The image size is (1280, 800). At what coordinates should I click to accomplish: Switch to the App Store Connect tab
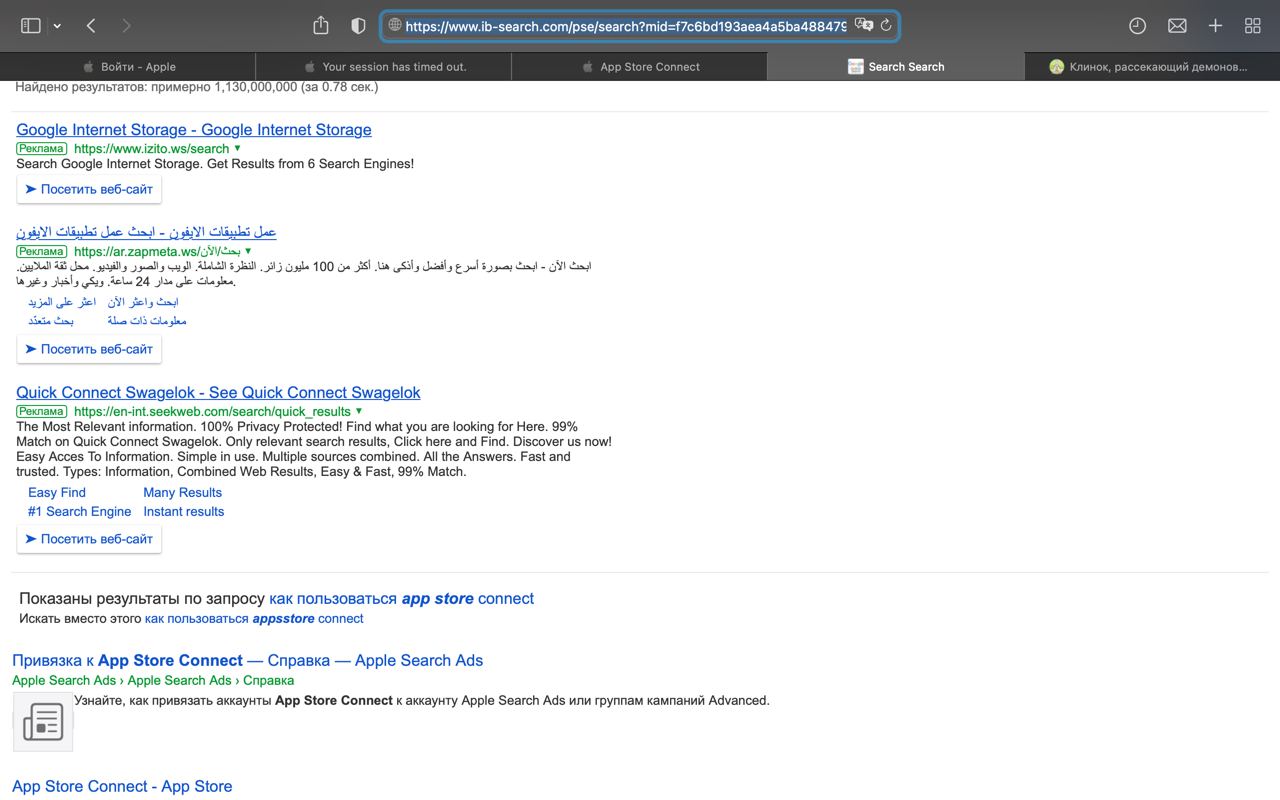point(640,67)
